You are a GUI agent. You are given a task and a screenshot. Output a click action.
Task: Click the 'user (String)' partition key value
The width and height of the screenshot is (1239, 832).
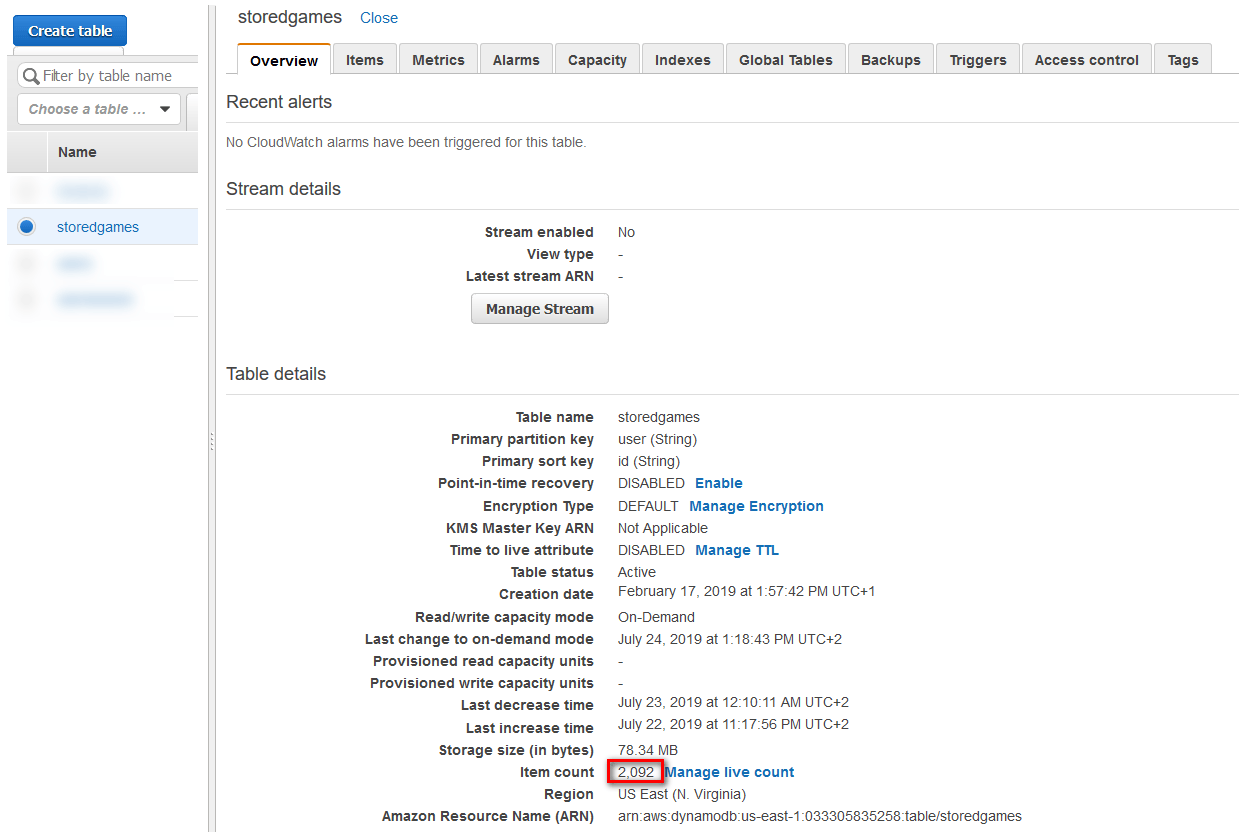[658, 439]
